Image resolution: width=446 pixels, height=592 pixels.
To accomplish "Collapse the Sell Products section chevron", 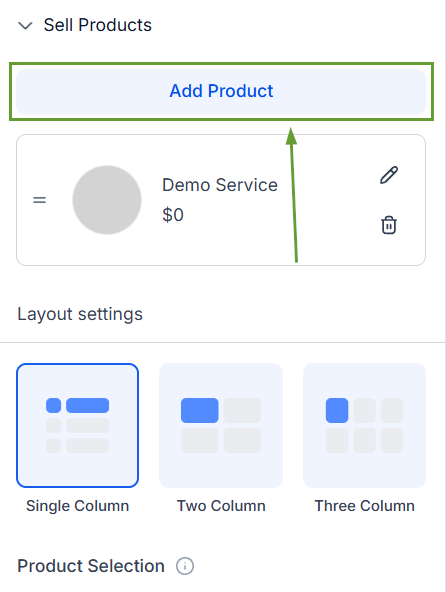I will [25, 26].
